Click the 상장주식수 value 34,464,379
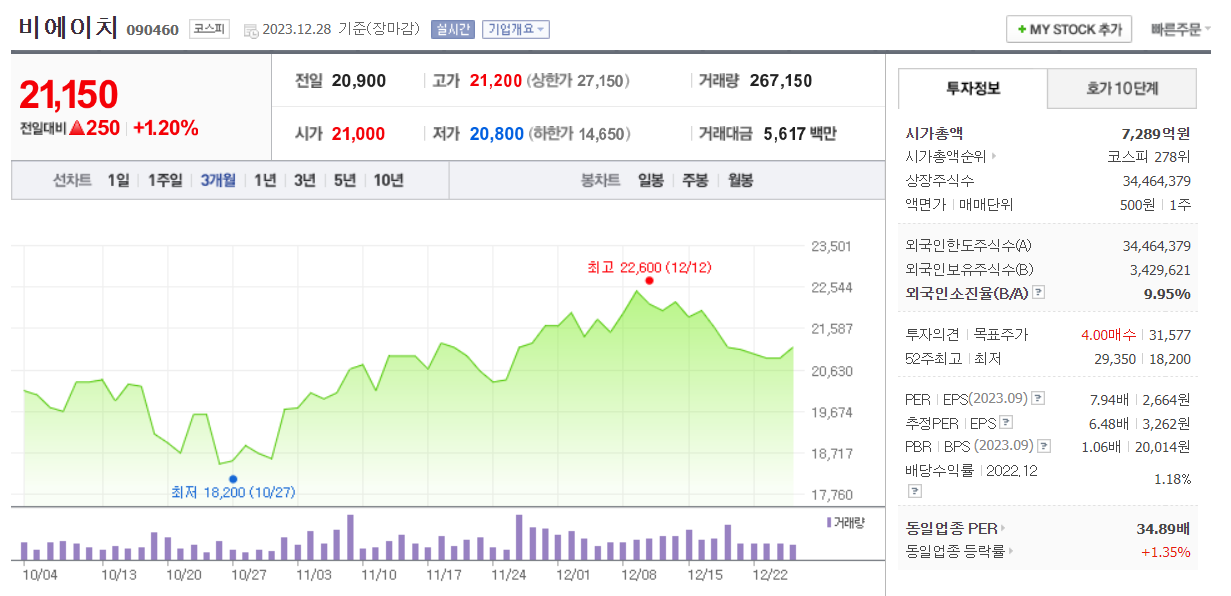The height and width of the screenshot is (596, 1231). pos(1157,180)
